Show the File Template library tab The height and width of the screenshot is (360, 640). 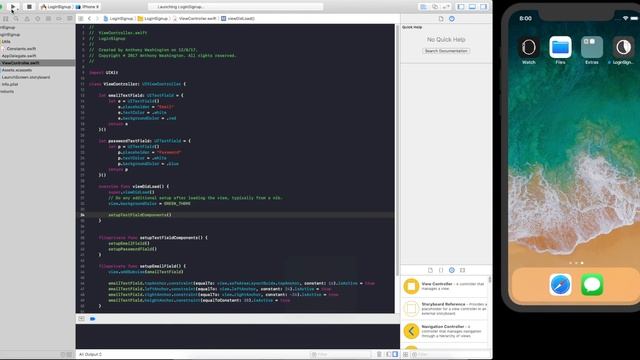430,270
